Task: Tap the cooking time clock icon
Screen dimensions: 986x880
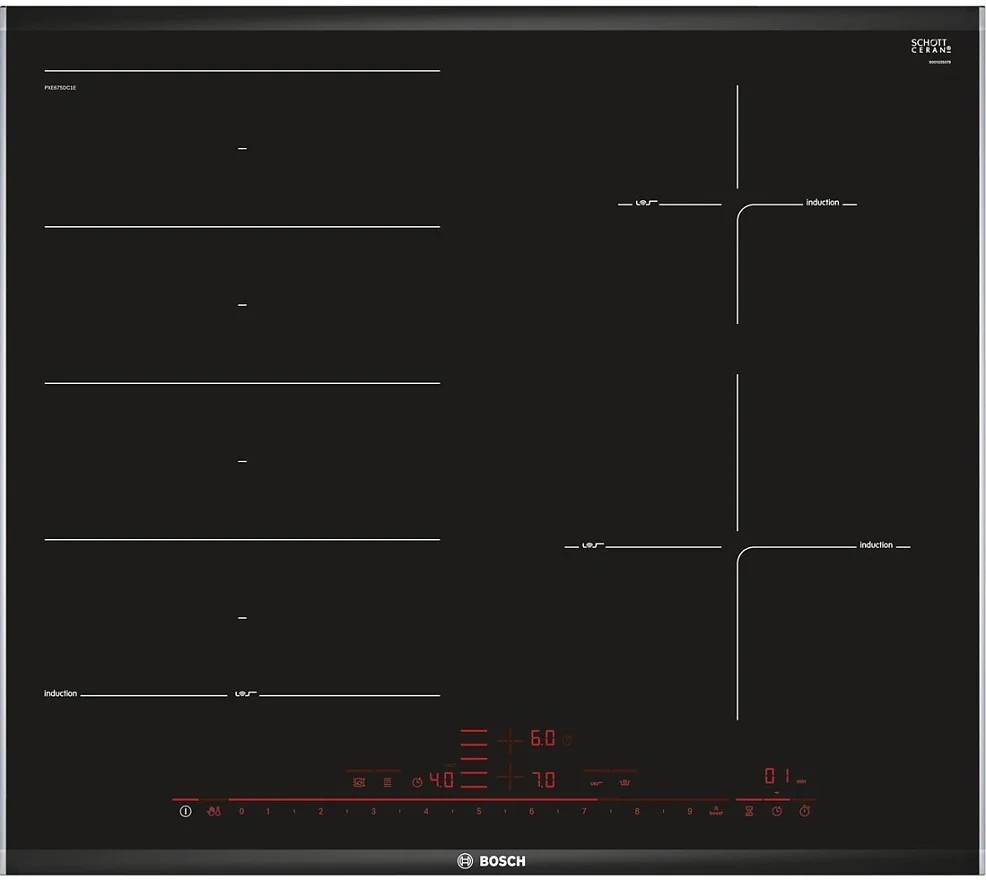Action: click(x=777, y=811)
